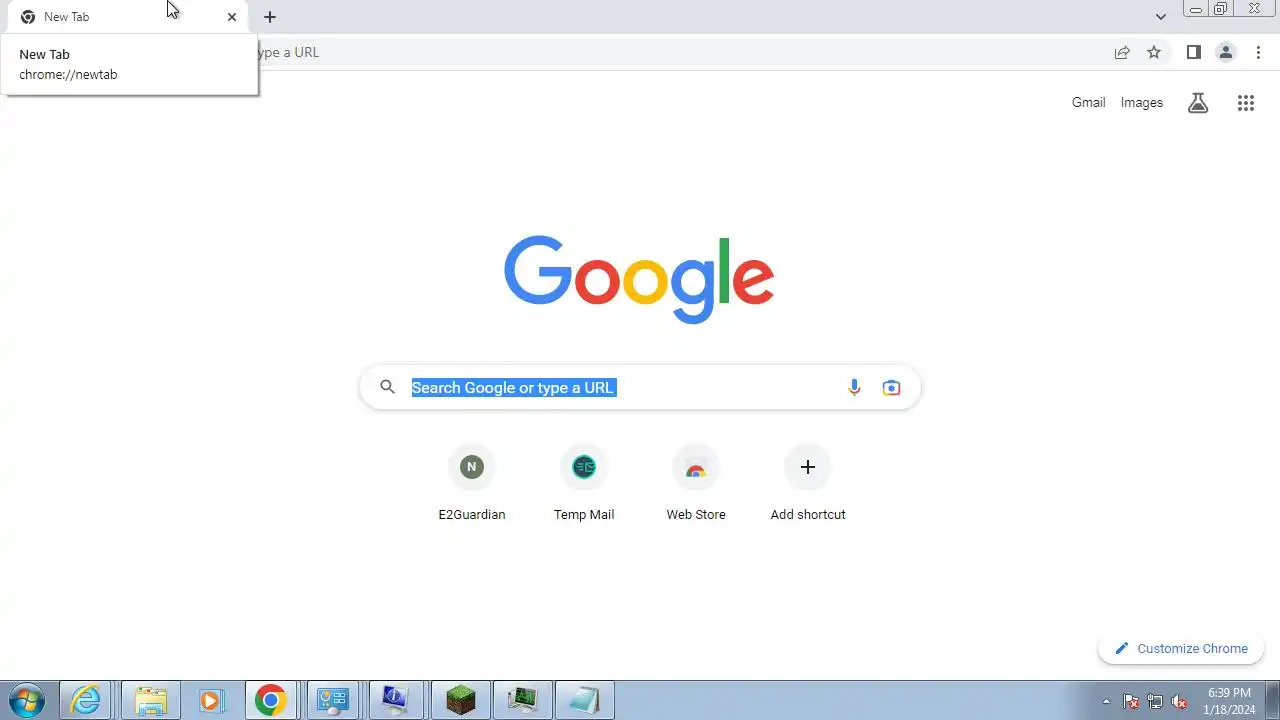Click the Show desktop strip by the clock

[x=1272, y=700]
